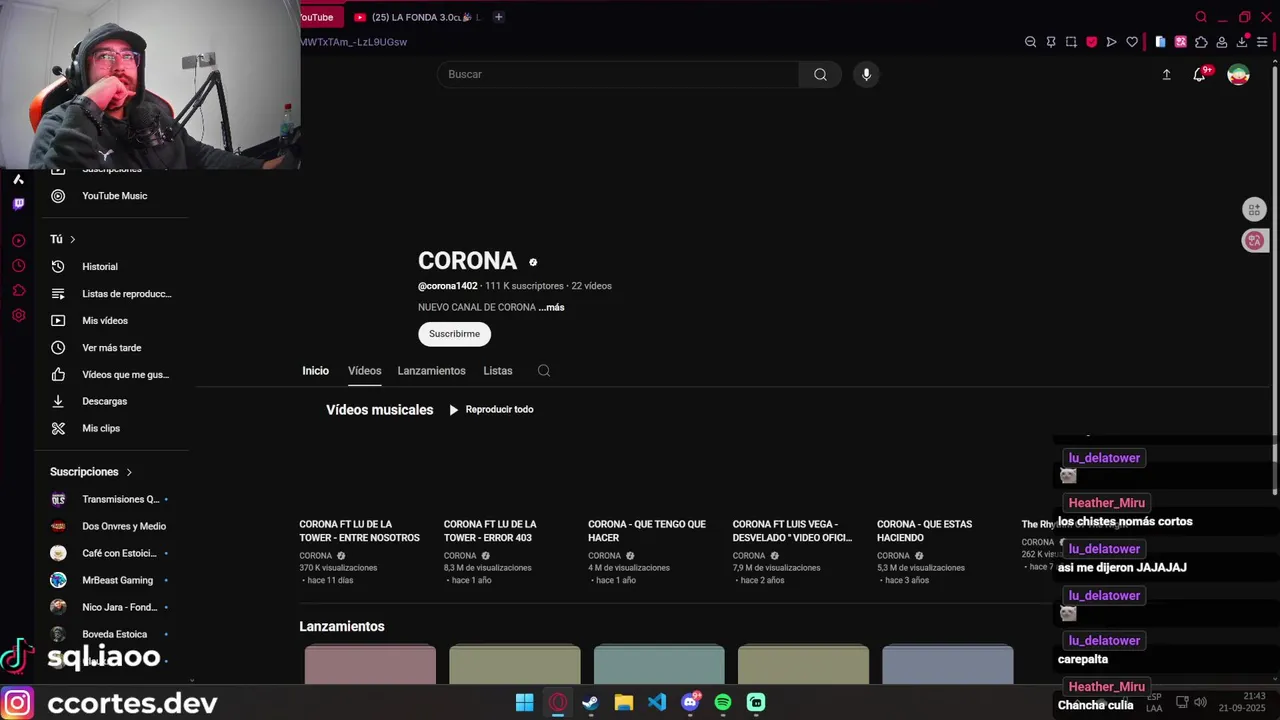Open Ver más tarde in sidebar
The width and height of the screenshot is (1280, 720).
pos(112,348)
